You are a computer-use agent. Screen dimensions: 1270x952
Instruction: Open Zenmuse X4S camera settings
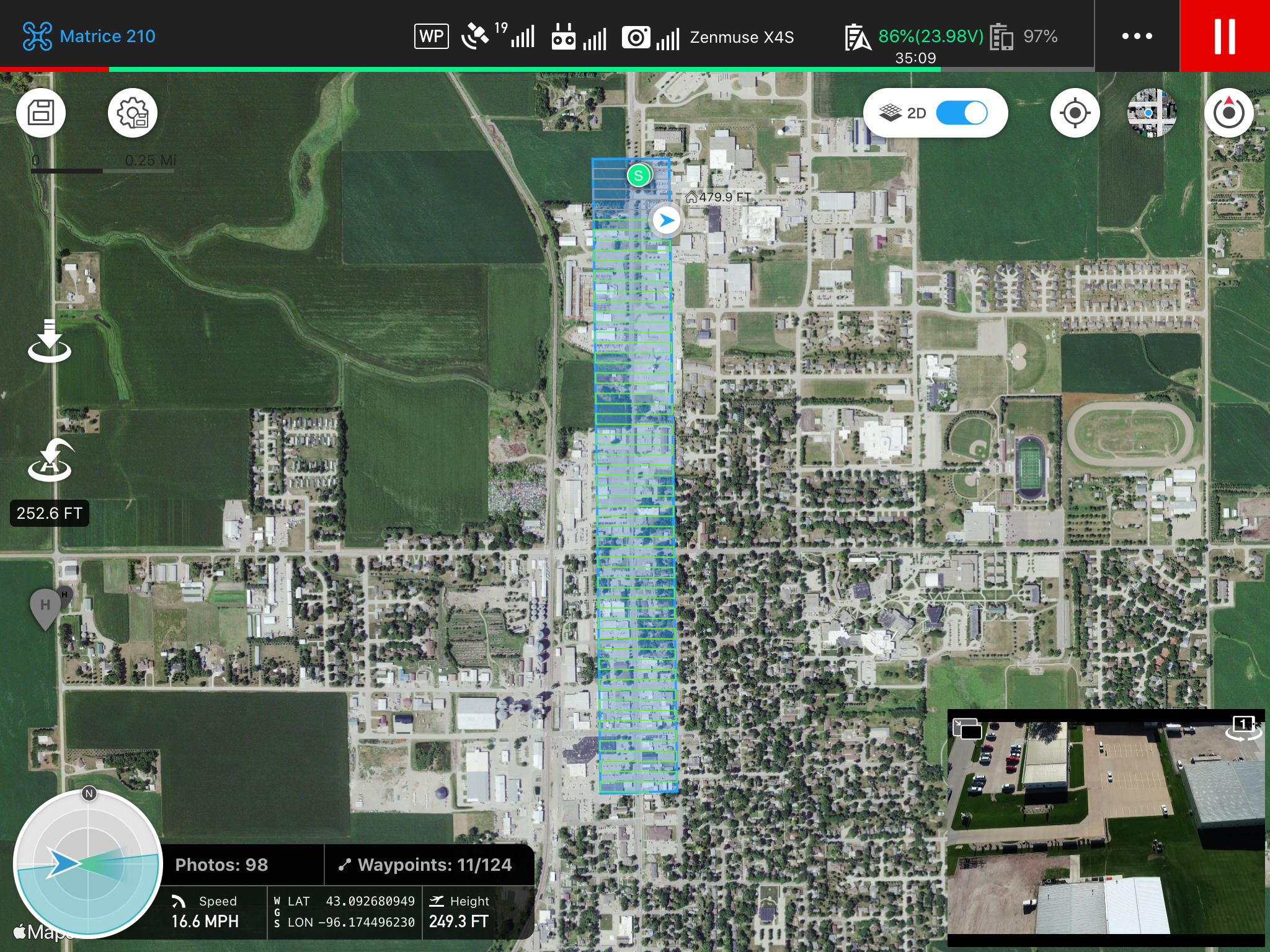(741, 37)
